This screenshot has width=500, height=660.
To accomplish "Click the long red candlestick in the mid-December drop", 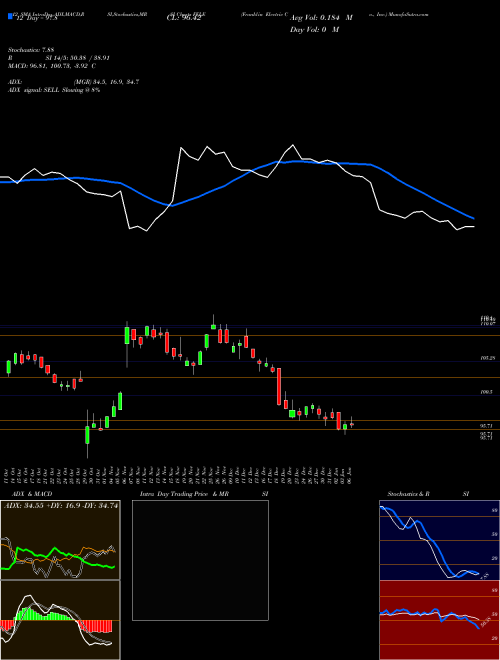I will pos(279,386).
